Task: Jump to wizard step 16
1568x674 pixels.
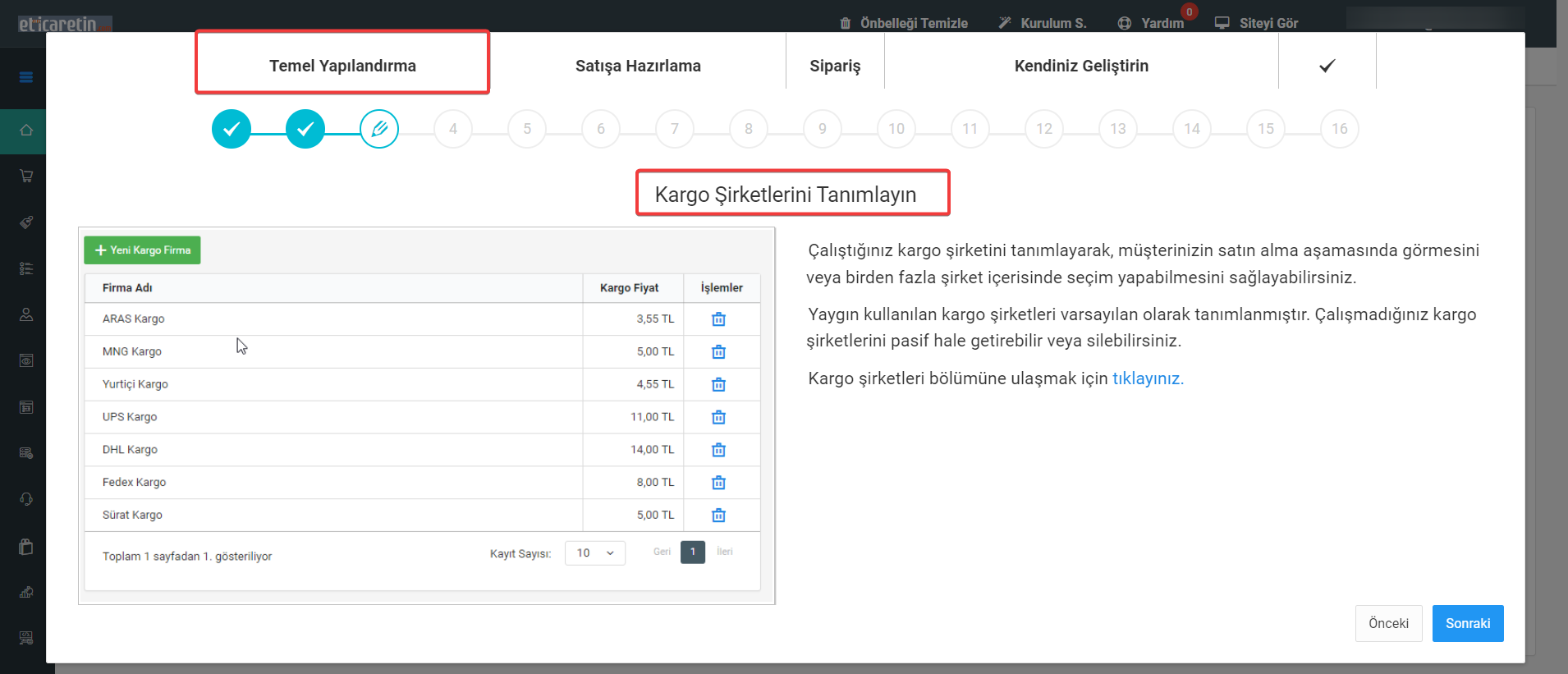Action: [x=1340, y=129]
